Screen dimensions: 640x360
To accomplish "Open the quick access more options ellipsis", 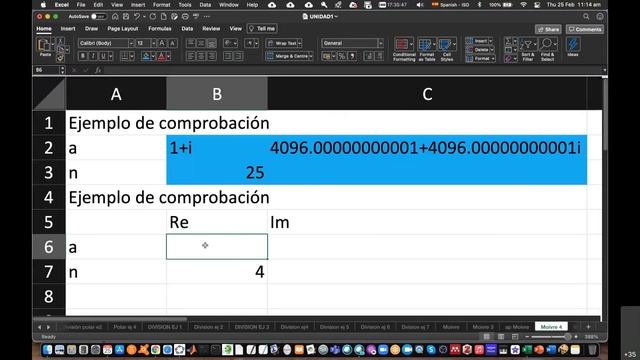I will click(x=207, y=17).
